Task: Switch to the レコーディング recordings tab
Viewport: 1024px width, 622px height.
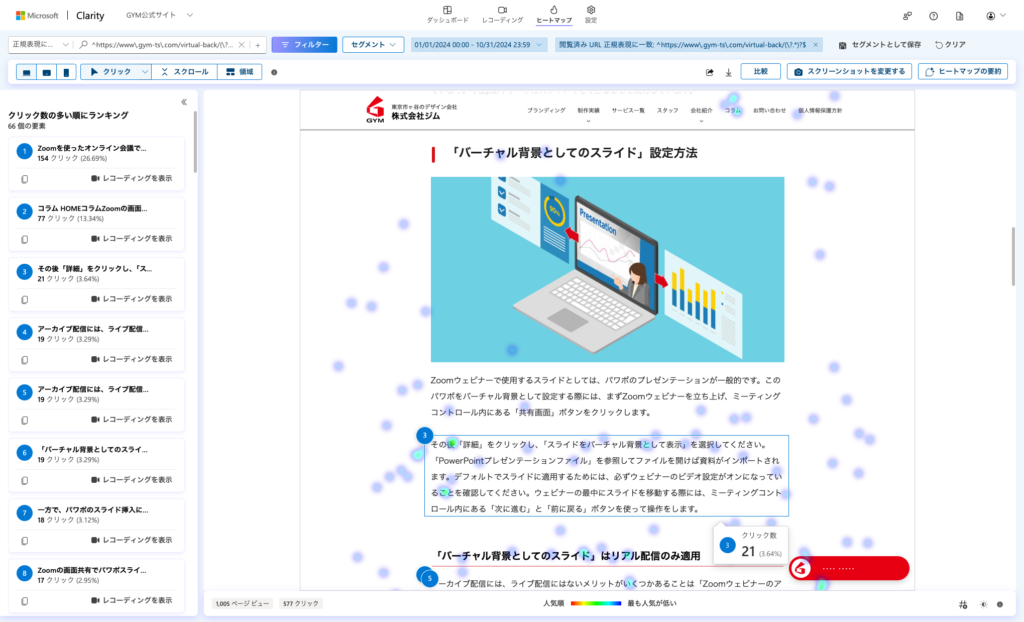Action: [502, 14]
